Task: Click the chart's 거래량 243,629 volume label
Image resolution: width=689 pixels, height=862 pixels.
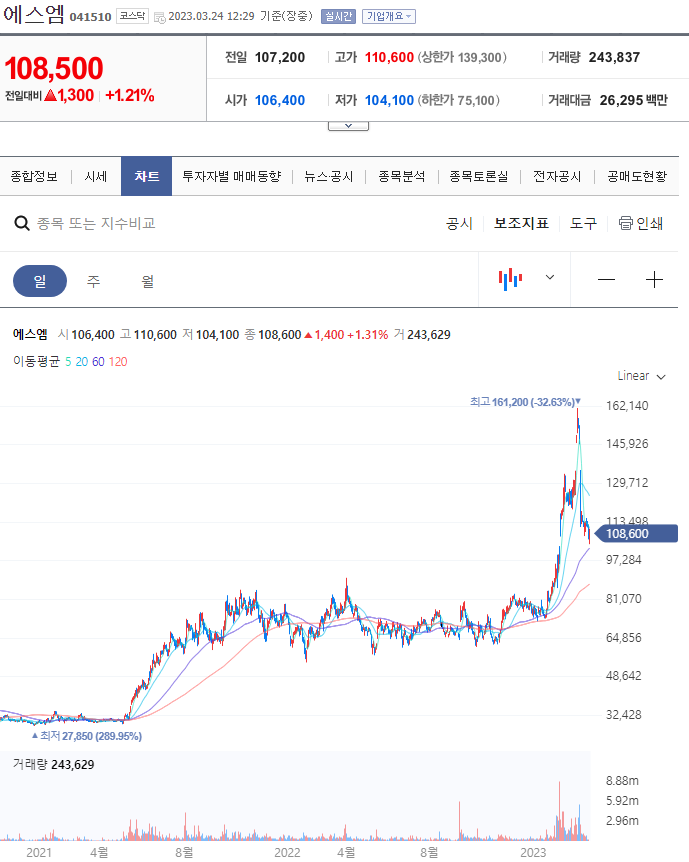Action: click(x=53, y=765)
